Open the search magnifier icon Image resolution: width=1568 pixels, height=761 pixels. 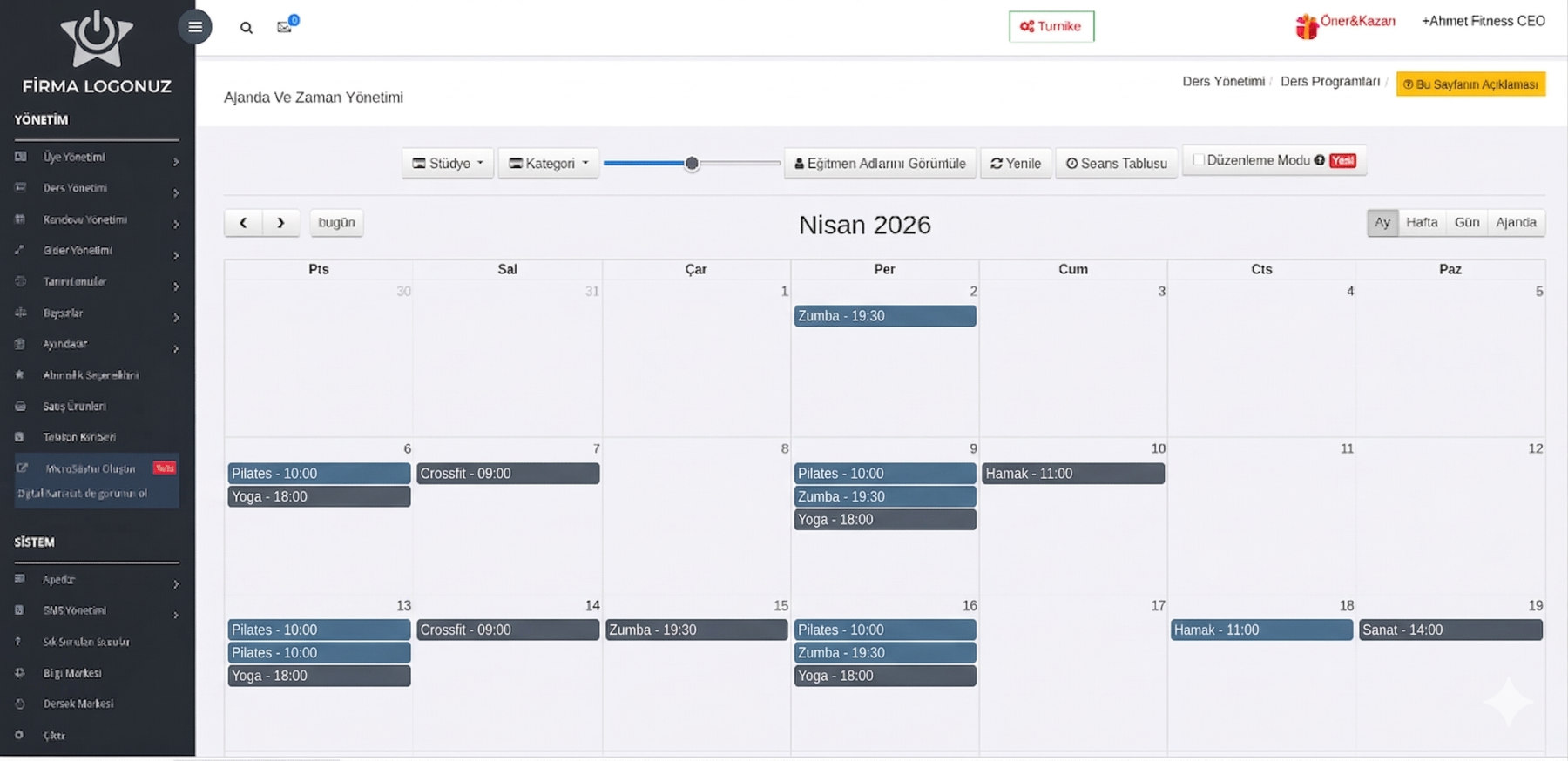tap(247, 28)
